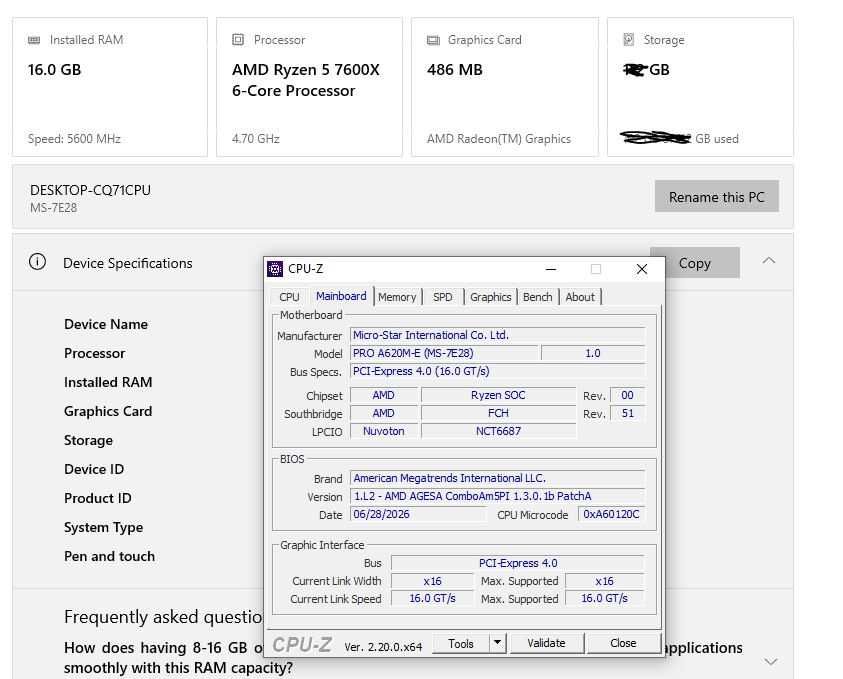
Task: Click the CPU-Z app icon in title bar
Action: coord(275,269)
